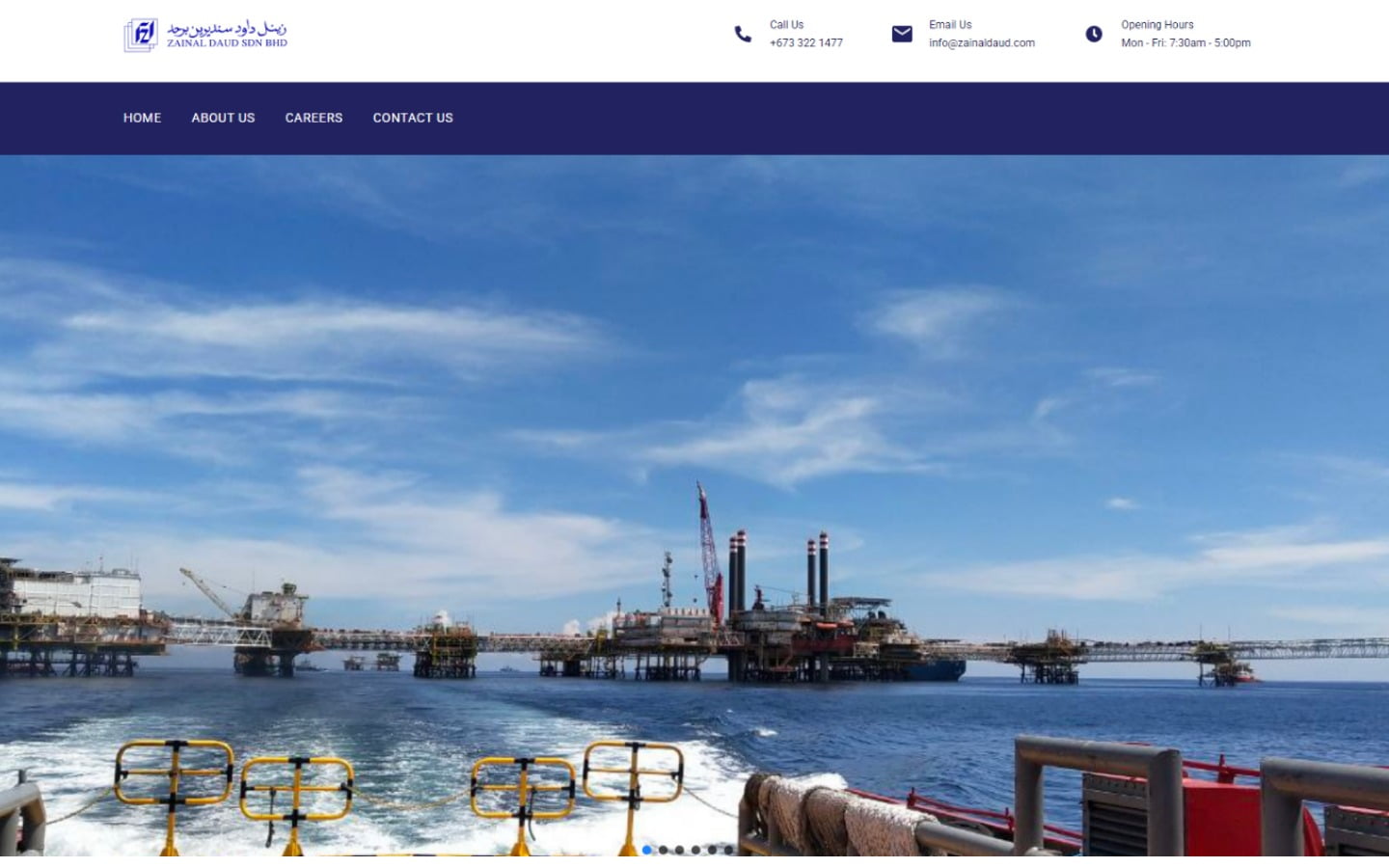
Task: Select the first blue carousel dot
Action: tap(647, 850)
